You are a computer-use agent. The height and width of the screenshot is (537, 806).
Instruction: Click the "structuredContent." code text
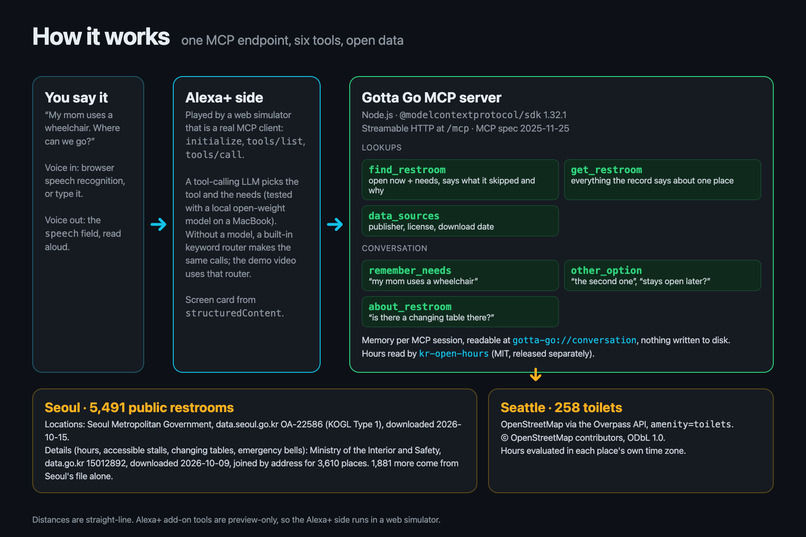[234, 313]
